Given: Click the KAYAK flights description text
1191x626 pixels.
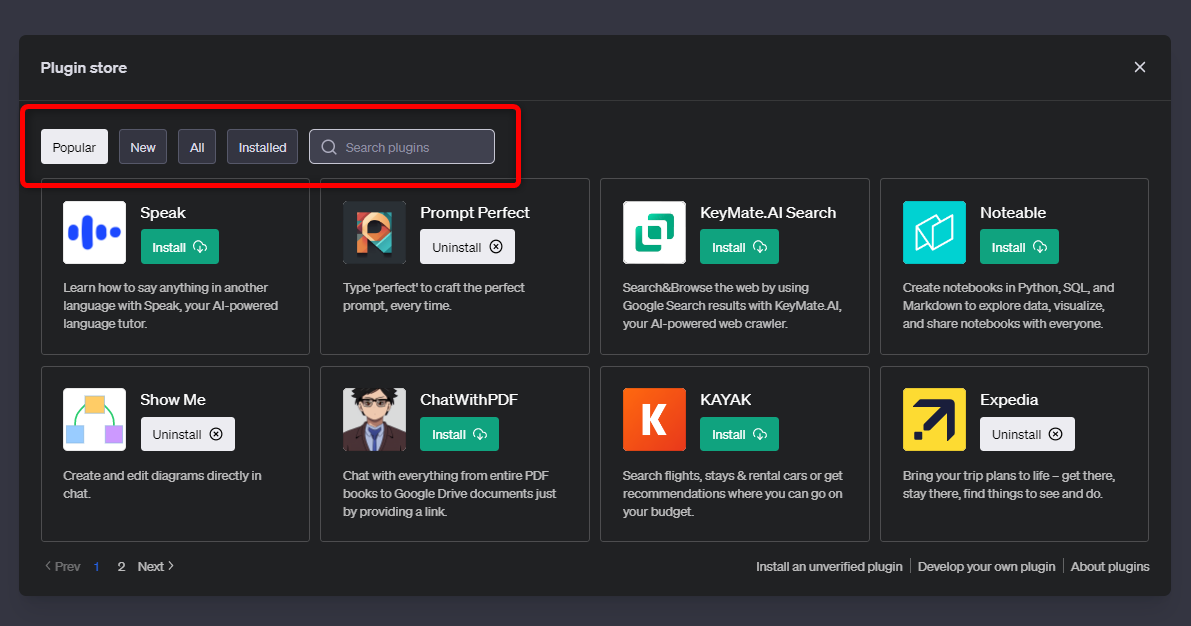Looking at the screenshot, I should (x=732, y=493).
